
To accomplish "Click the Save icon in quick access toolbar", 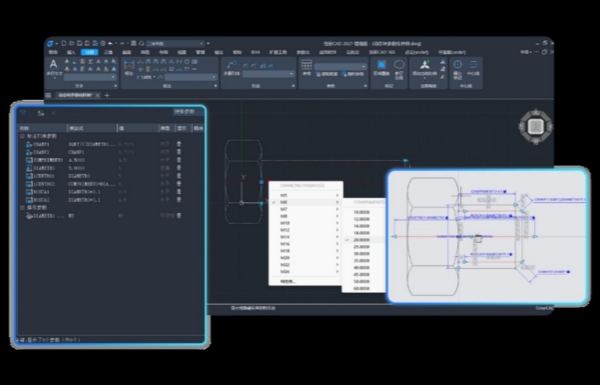I will tap(80, 43).
